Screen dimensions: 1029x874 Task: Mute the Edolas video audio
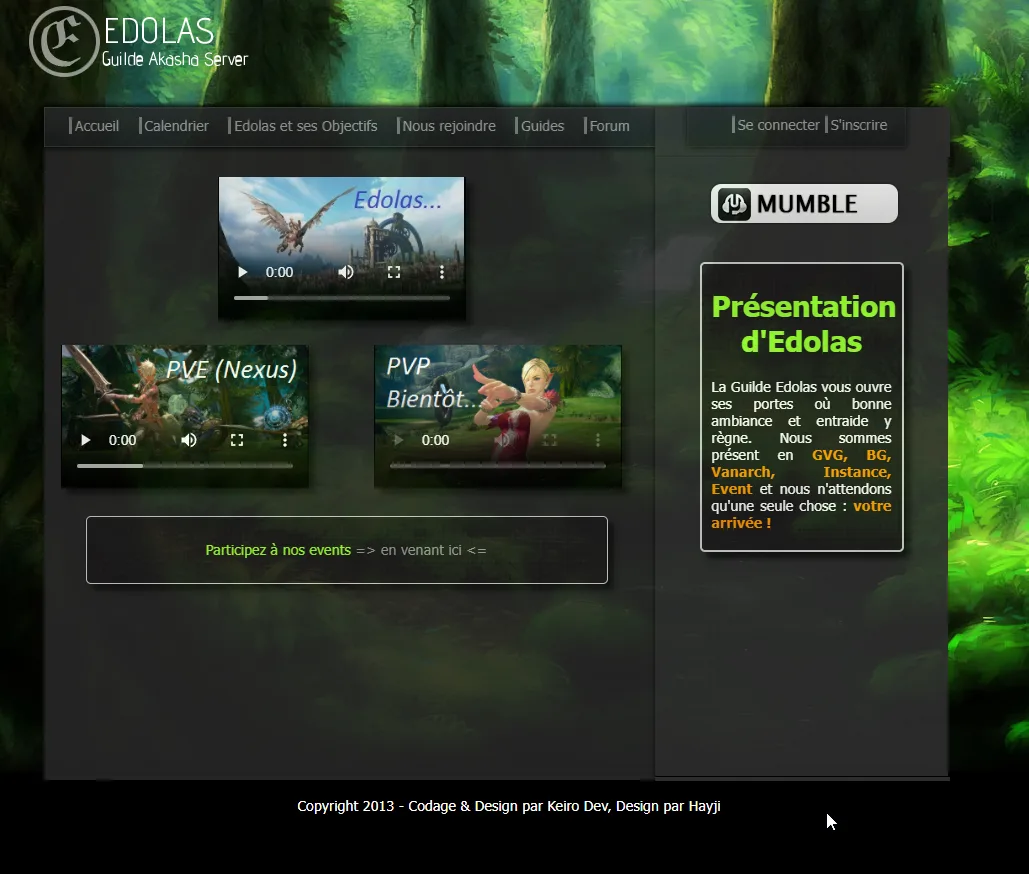pos(346,271)
